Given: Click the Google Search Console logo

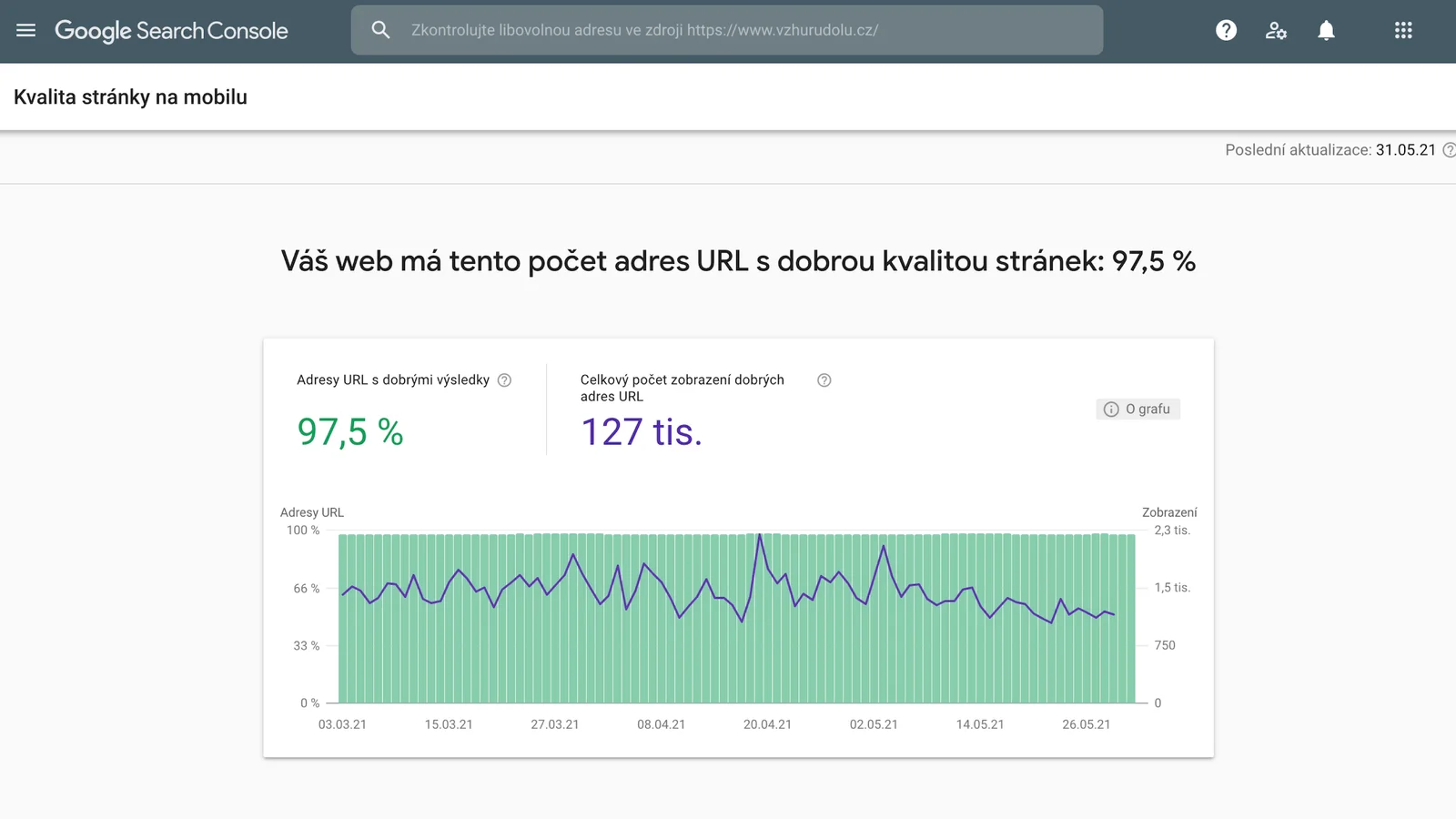Looking at the screenshot, I should pyautogui.click(x=172, y=30).
